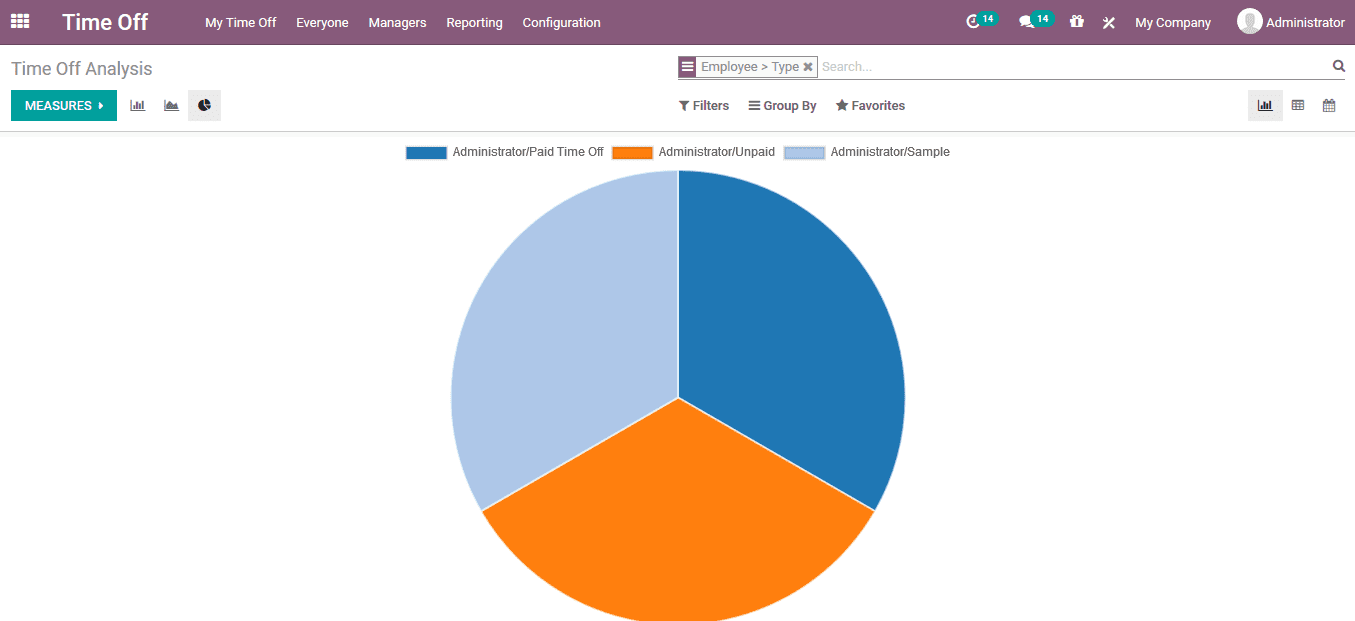Image resolution: width=1355 pixels, height=621 pixels.
Task: Open the messaging conversations panel
Action: coord(1030,22)
